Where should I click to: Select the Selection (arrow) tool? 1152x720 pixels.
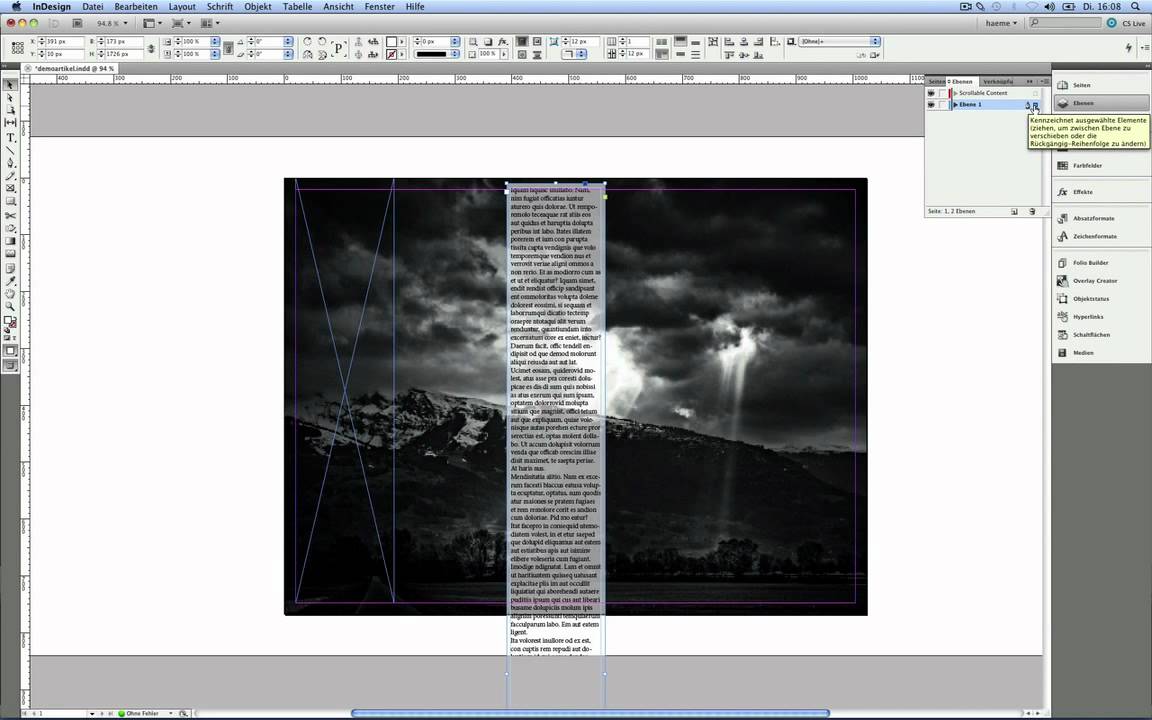click(x=10, y=85)
